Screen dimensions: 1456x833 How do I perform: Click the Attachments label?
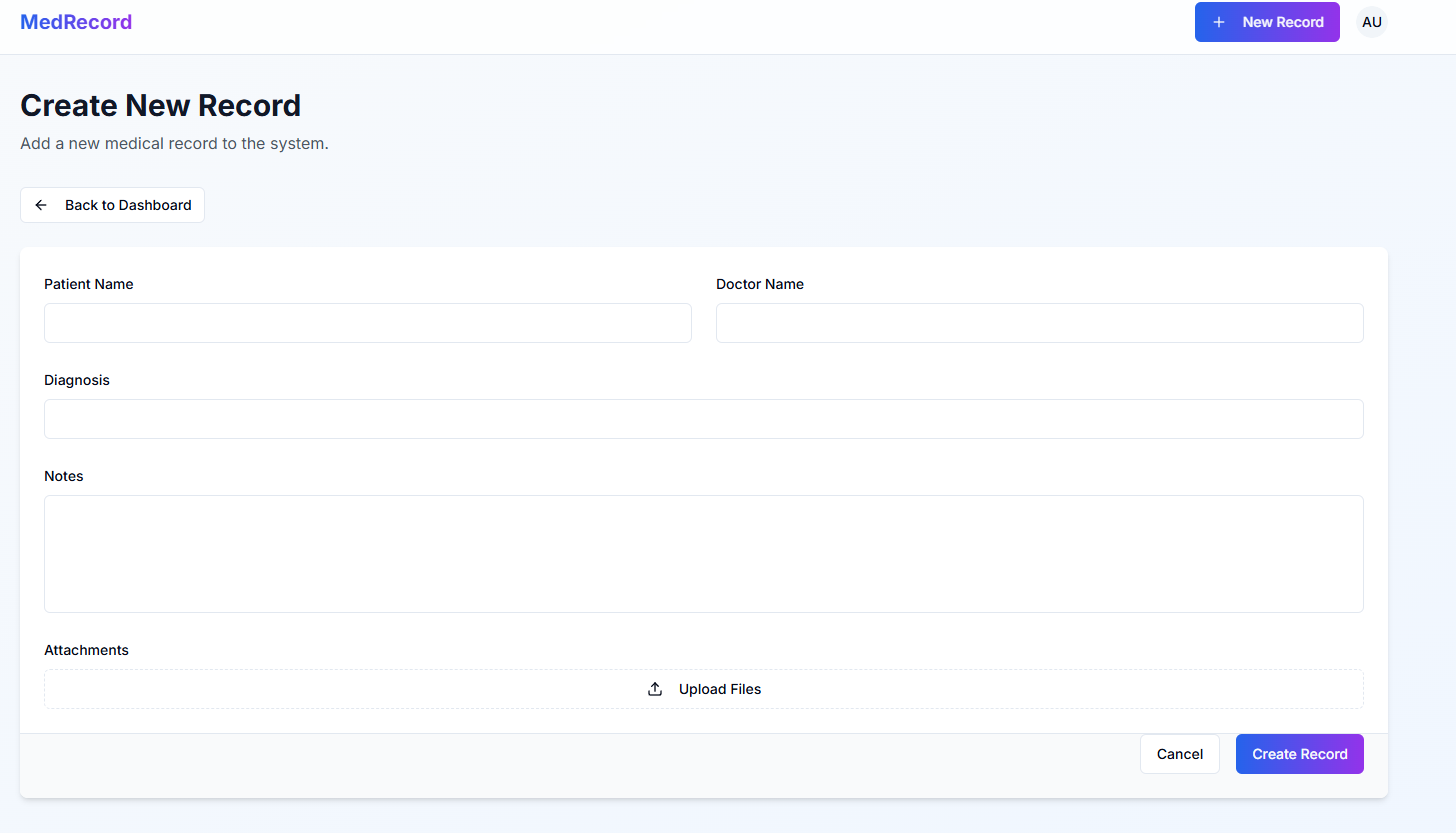(x=86, y=650)
